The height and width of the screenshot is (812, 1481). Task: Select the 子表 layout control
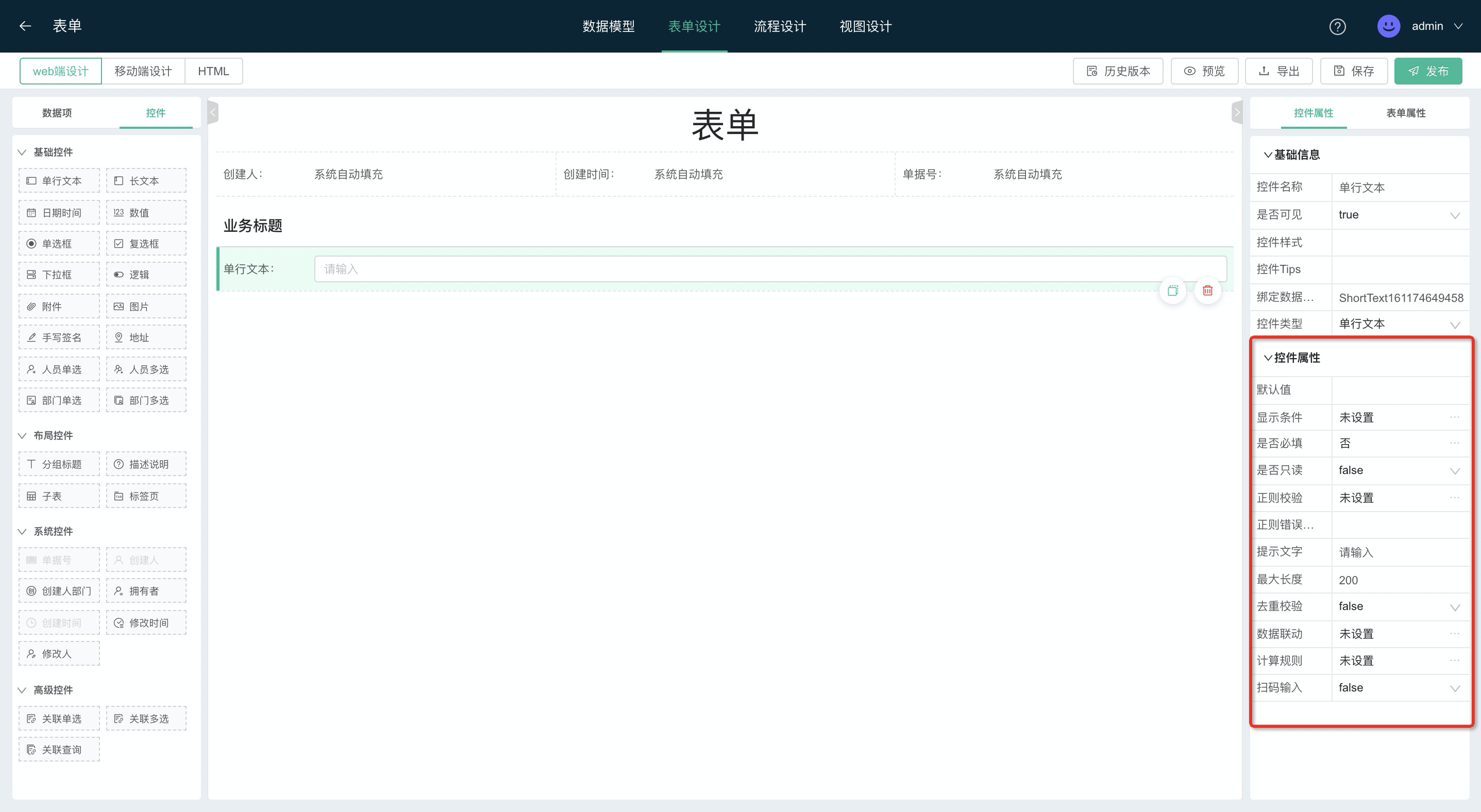(59, 496)
